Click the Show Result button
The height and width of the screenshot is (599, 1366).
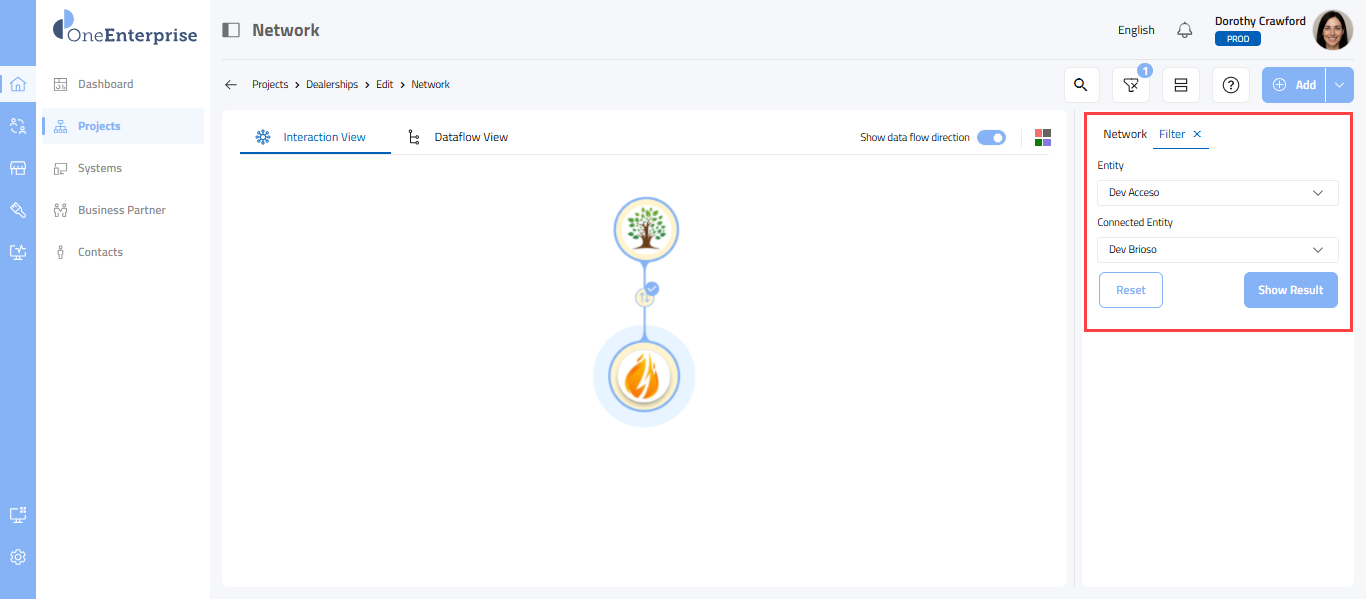tap(1290, 290)
